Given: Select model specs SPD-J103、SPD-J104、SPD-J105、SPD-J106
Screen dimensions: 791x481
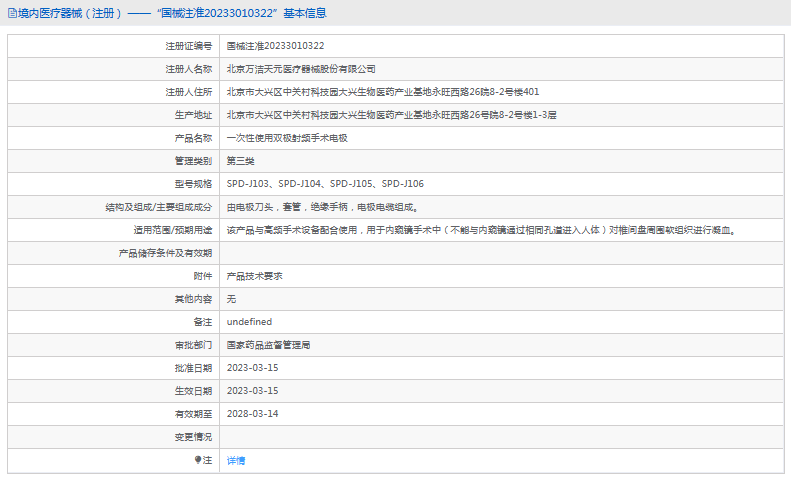Looking at the screenshot, I should coord(325,184).
